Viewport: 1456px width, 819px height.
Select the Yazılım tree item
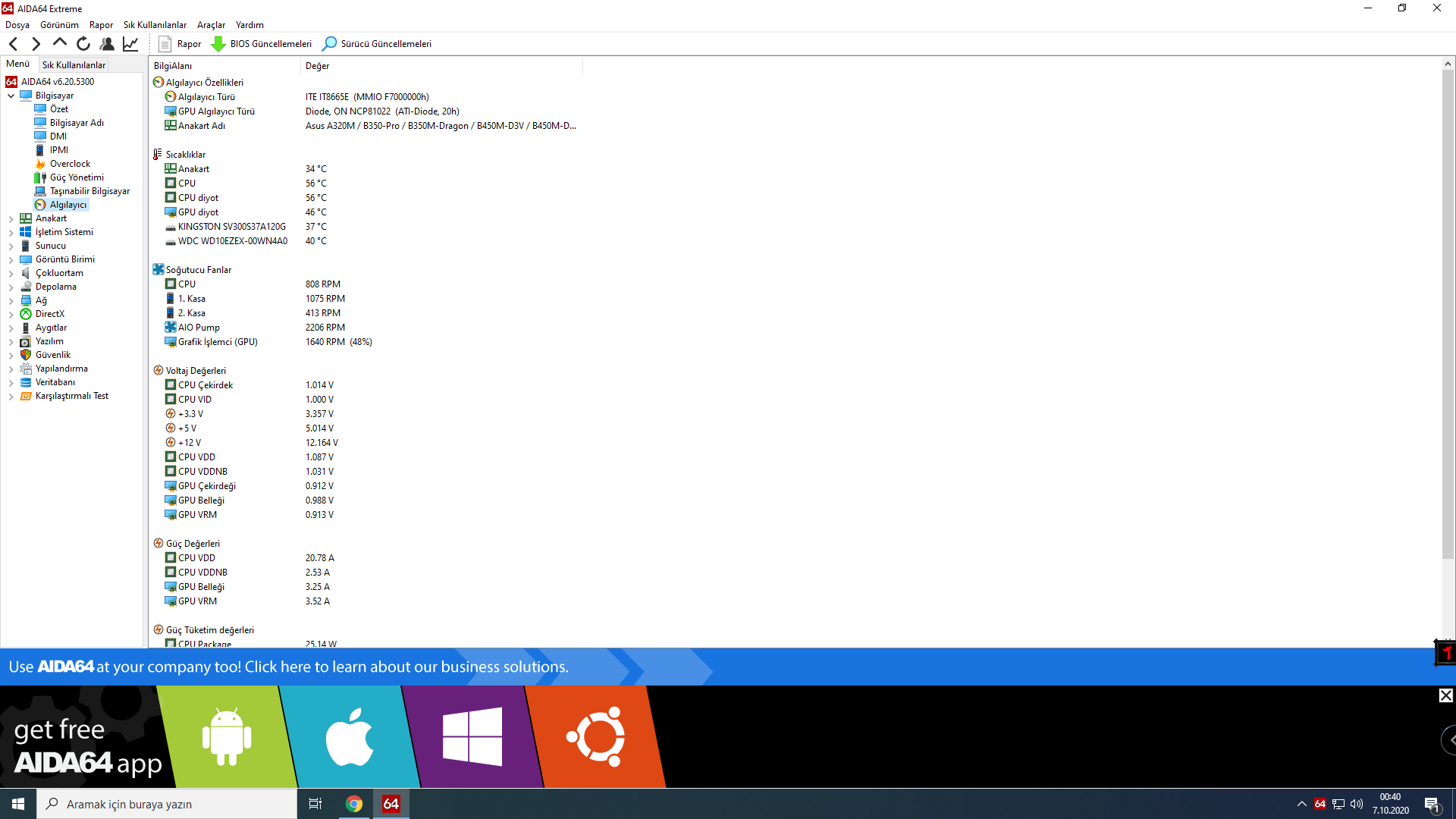[x=49, y=341]
